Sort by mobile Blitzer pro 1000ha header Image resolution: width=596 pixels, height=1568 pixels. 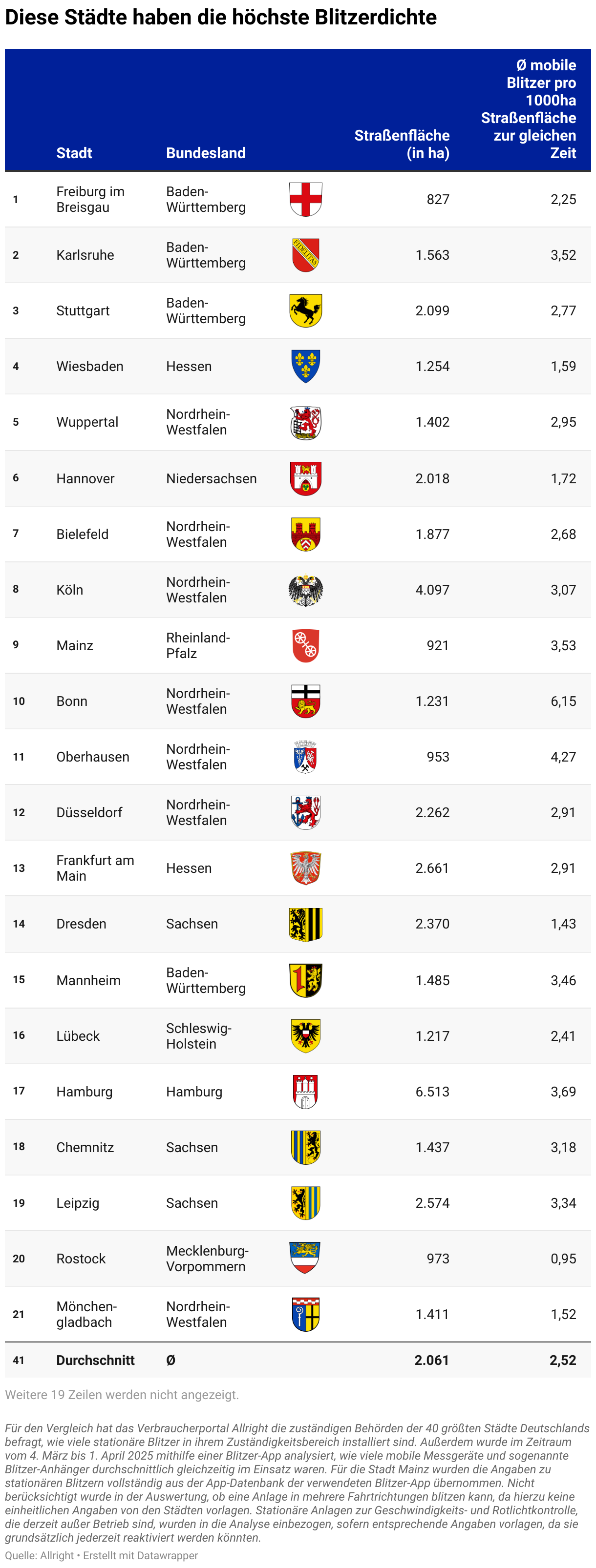(529, 109)
